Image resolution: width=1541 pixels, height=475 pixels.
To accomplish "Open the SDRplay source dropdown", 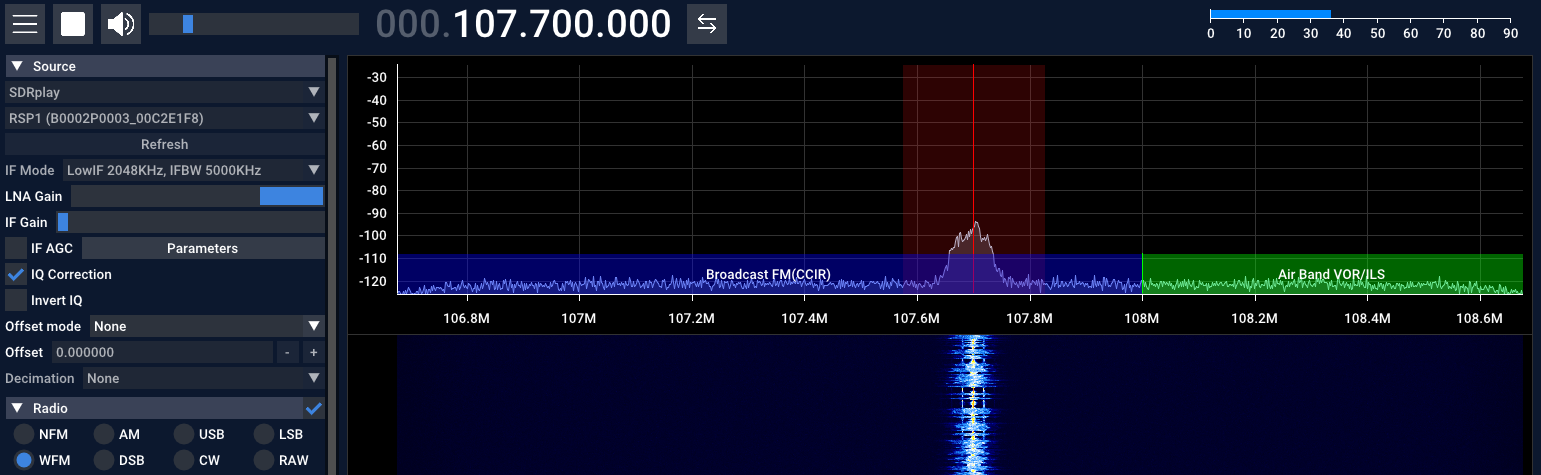I will (165, 92).
